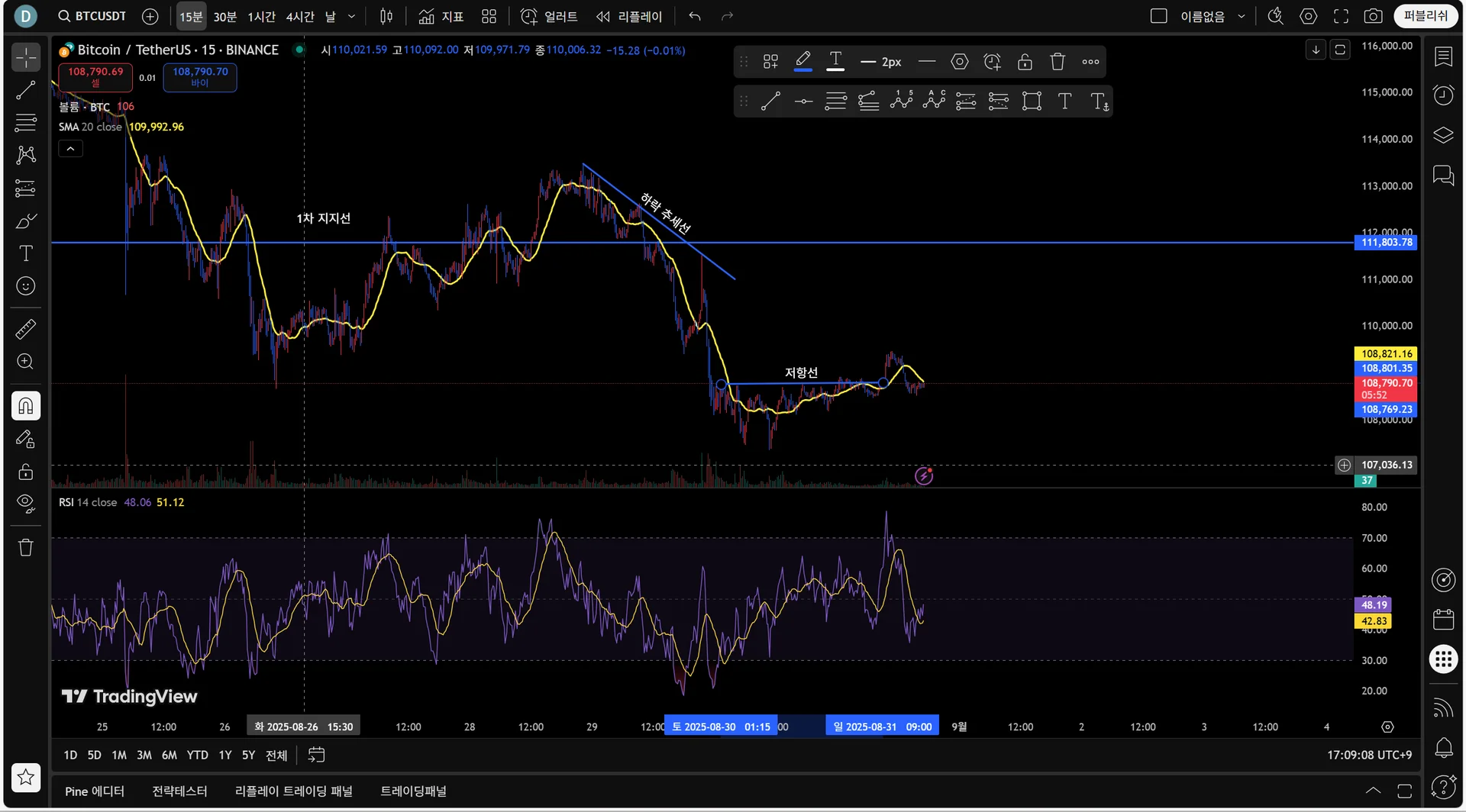The image size is (1466, 812).
Task: Hide all drawings with the eye icon
Action: [x=26, y=503]
